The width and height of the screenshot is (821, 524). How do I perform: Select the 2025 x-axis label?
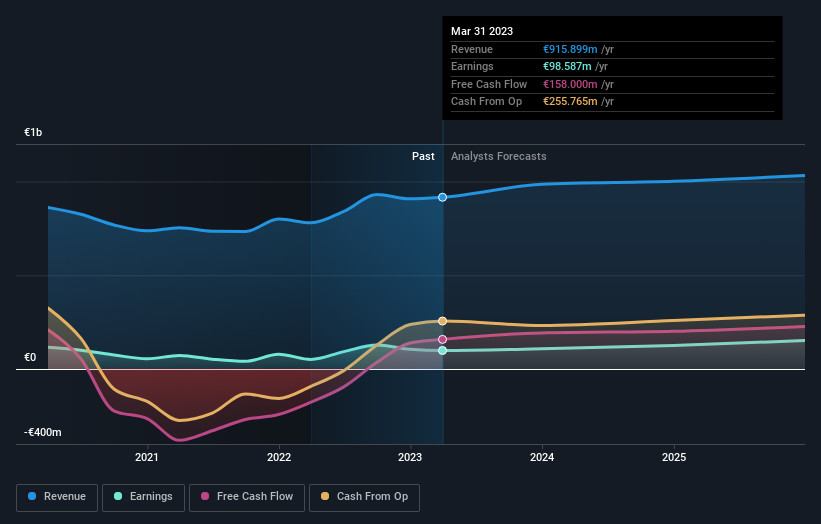coord(674,457)
